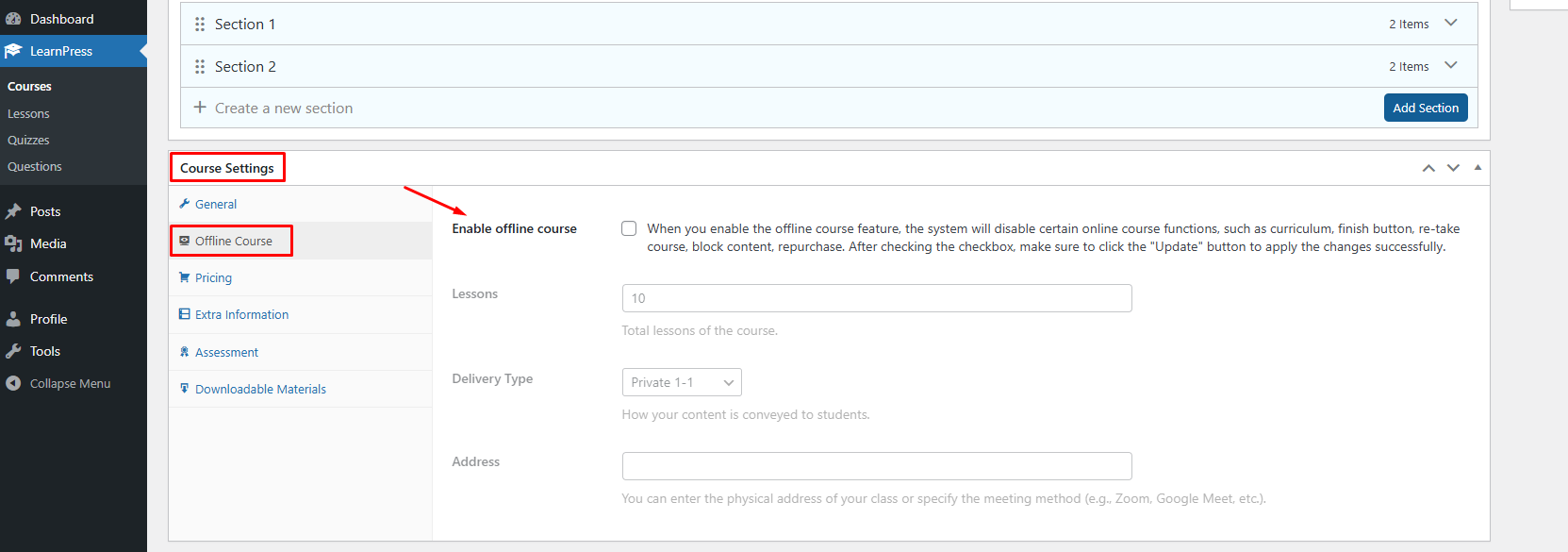Enable the offline course checkbox
The width and height of the screenshot is (1568, 552).
(629, 228)
